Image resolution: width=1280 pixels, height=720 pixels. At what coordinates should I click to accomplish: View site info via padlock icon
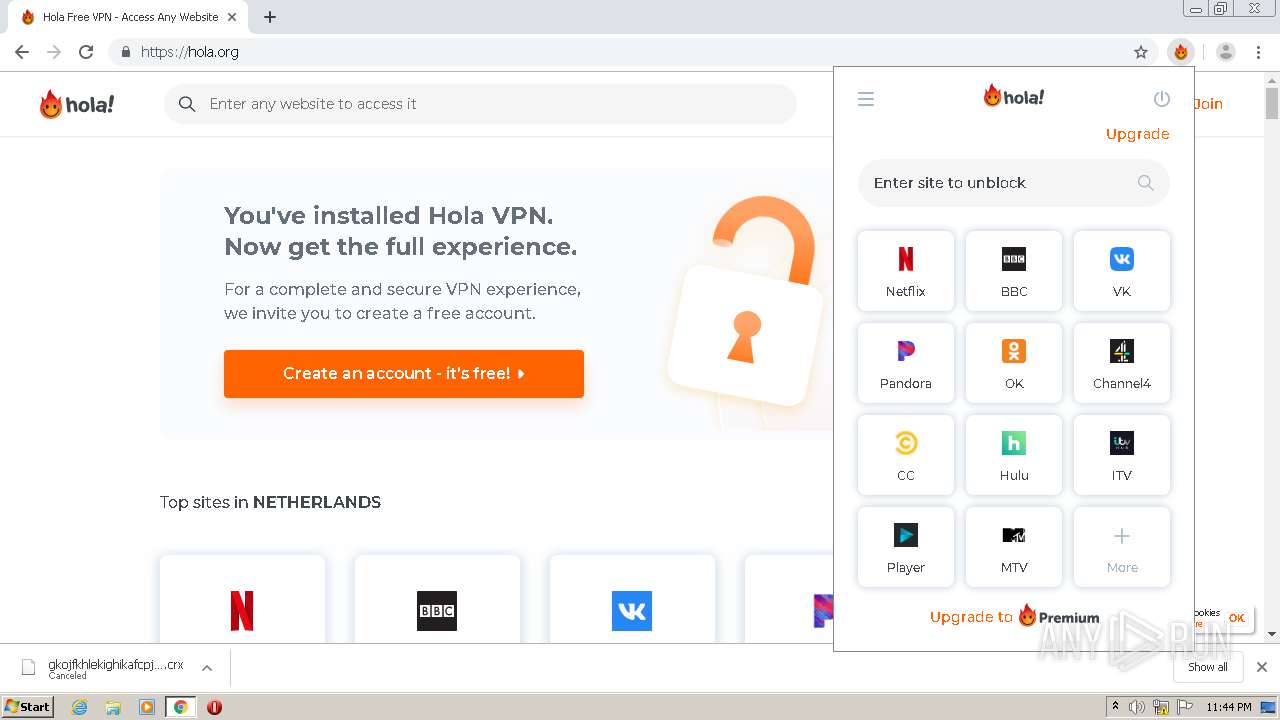coord(125,52)
